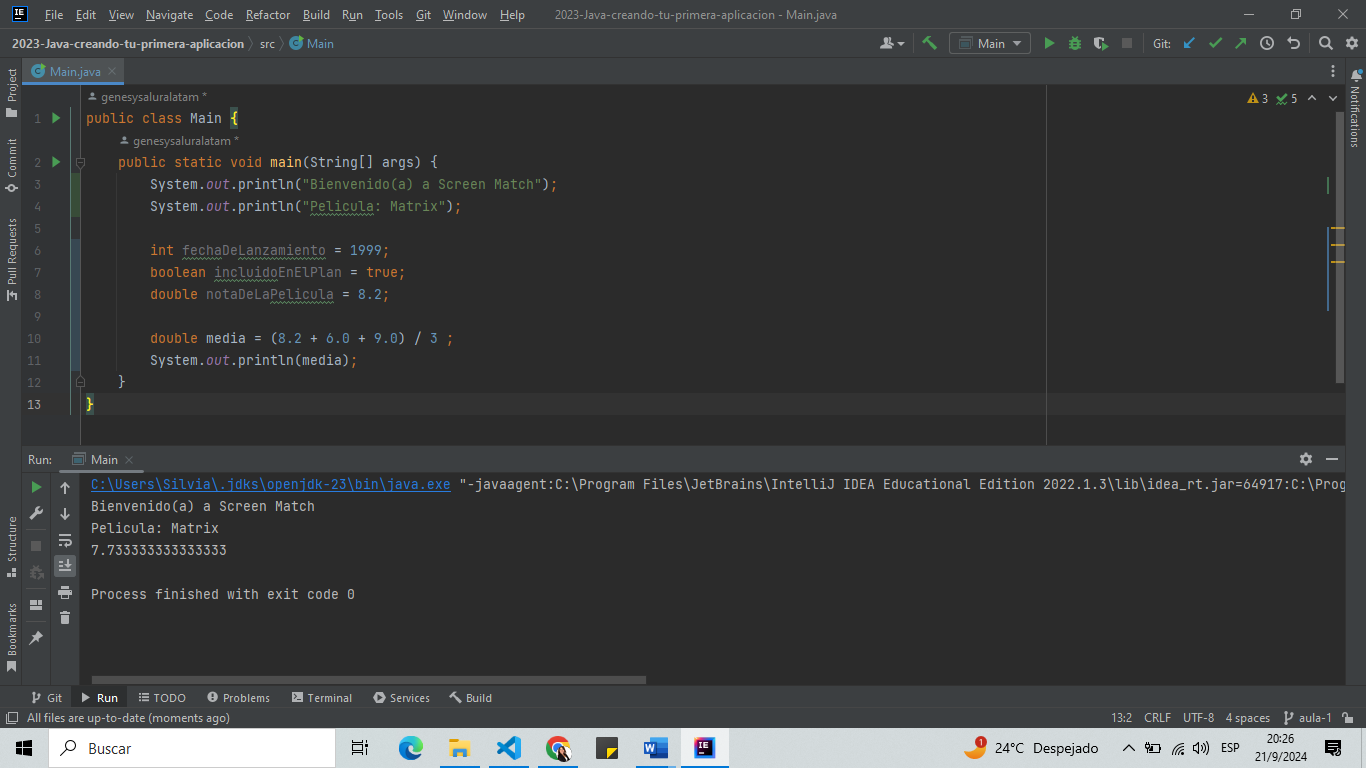Pin the Run tab
The height and width of the screenshot is (768, 1366).
36,637
